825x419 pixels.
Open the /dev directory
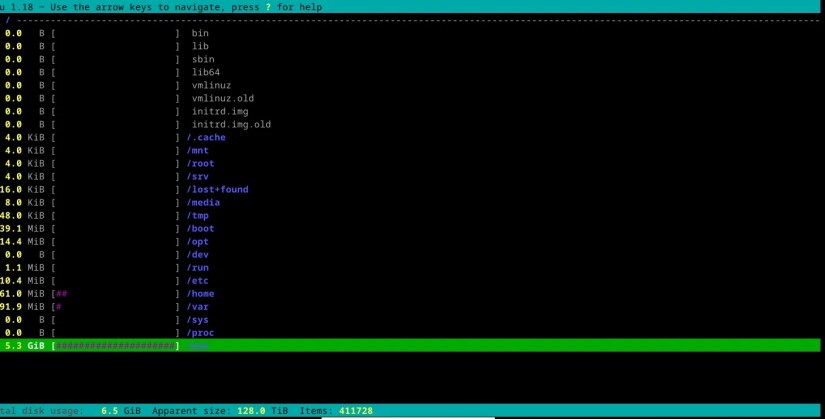198,255
